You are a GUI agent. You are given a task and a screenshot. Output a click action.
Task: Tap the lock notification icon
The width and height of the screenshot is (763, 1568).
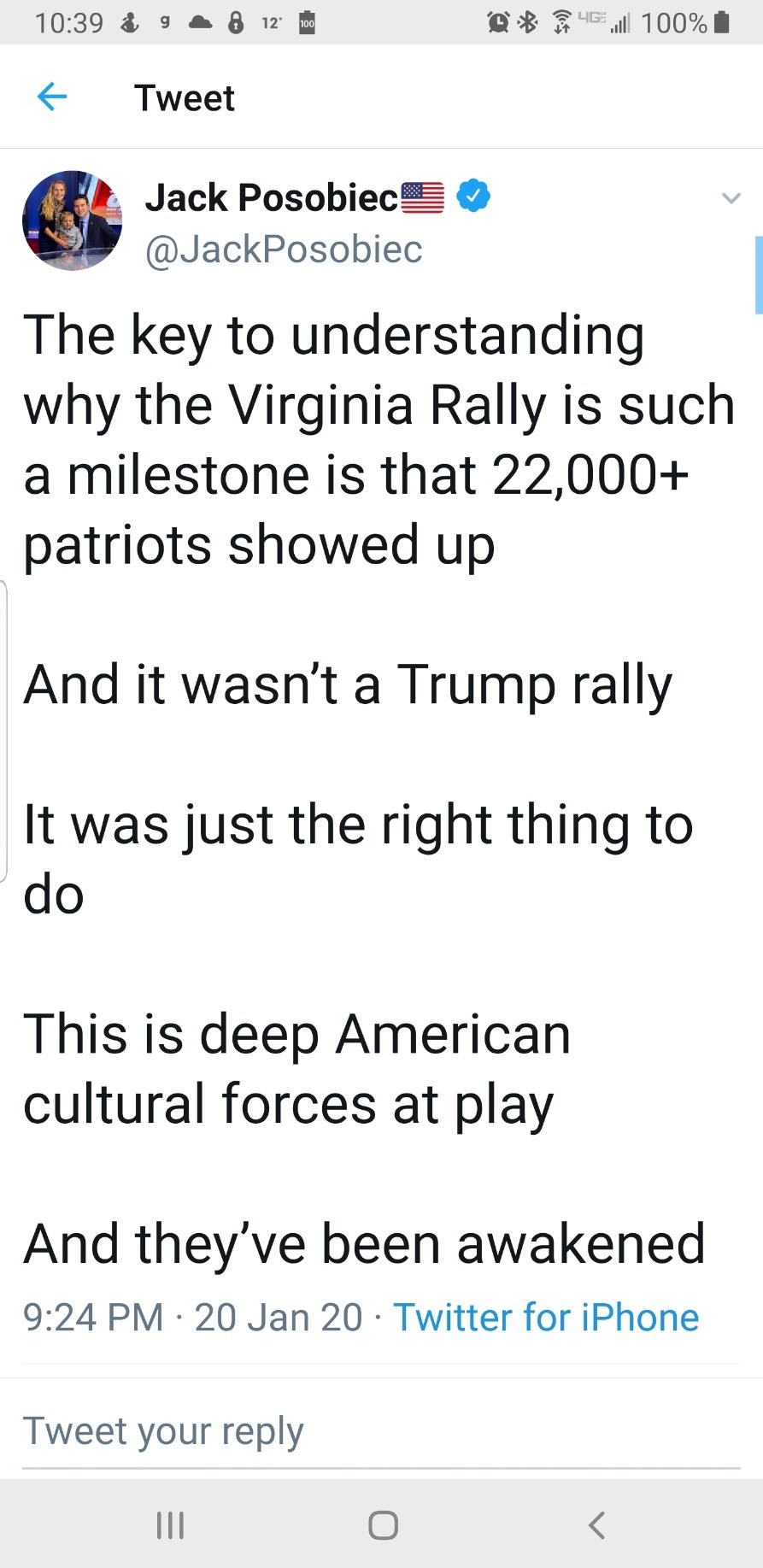pyautogui.click(x=236, y=22)
